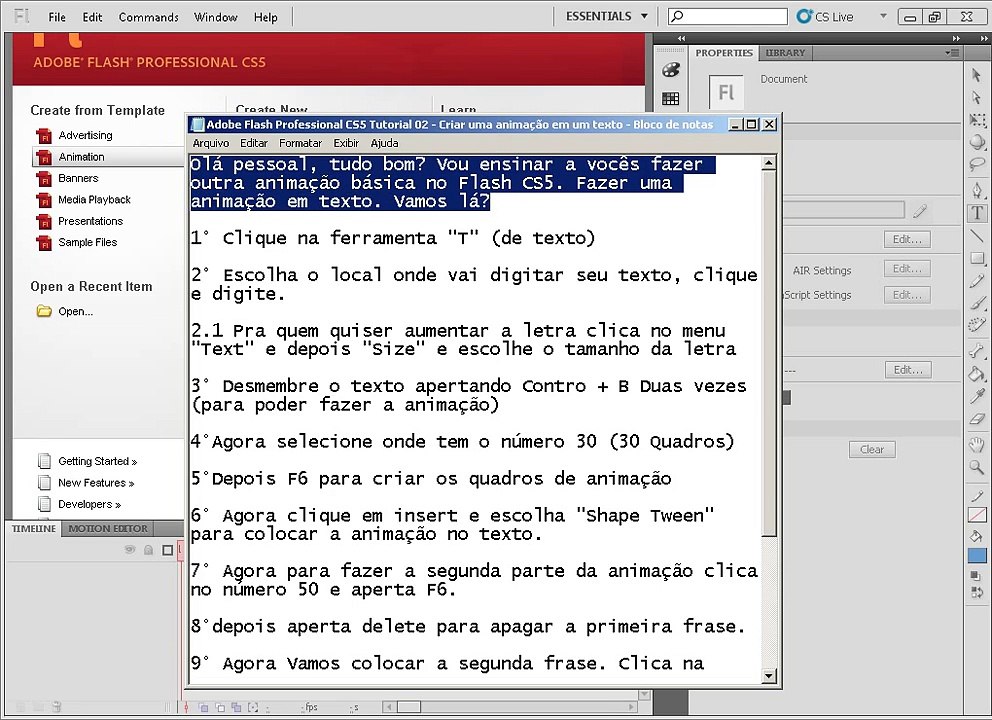This screenshot has height=720, width=992.
Task: Select the TIMELINE tab
Action: (x=34, y=528)
